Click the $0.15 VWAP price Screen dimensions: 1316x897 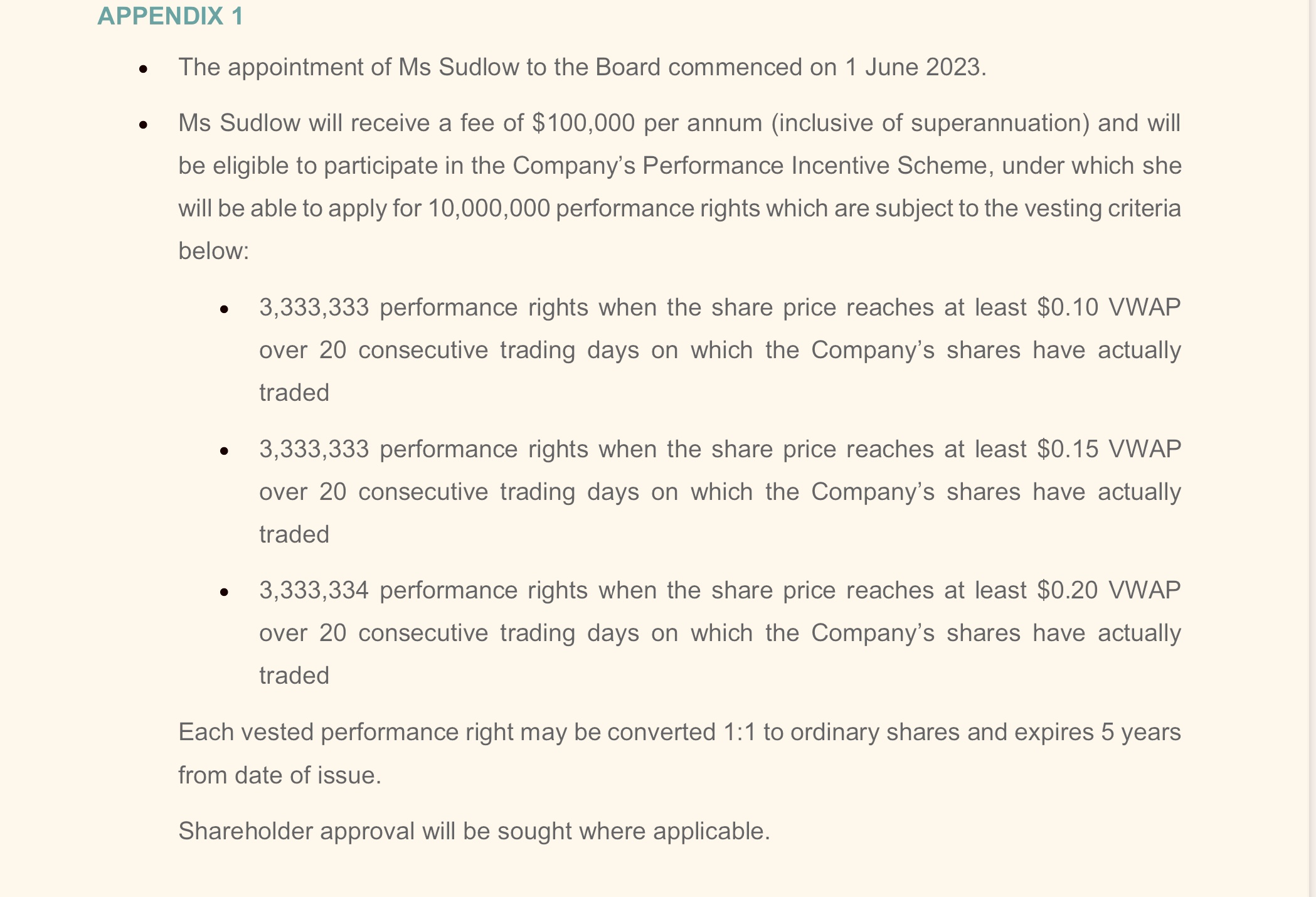[1108, 449]
